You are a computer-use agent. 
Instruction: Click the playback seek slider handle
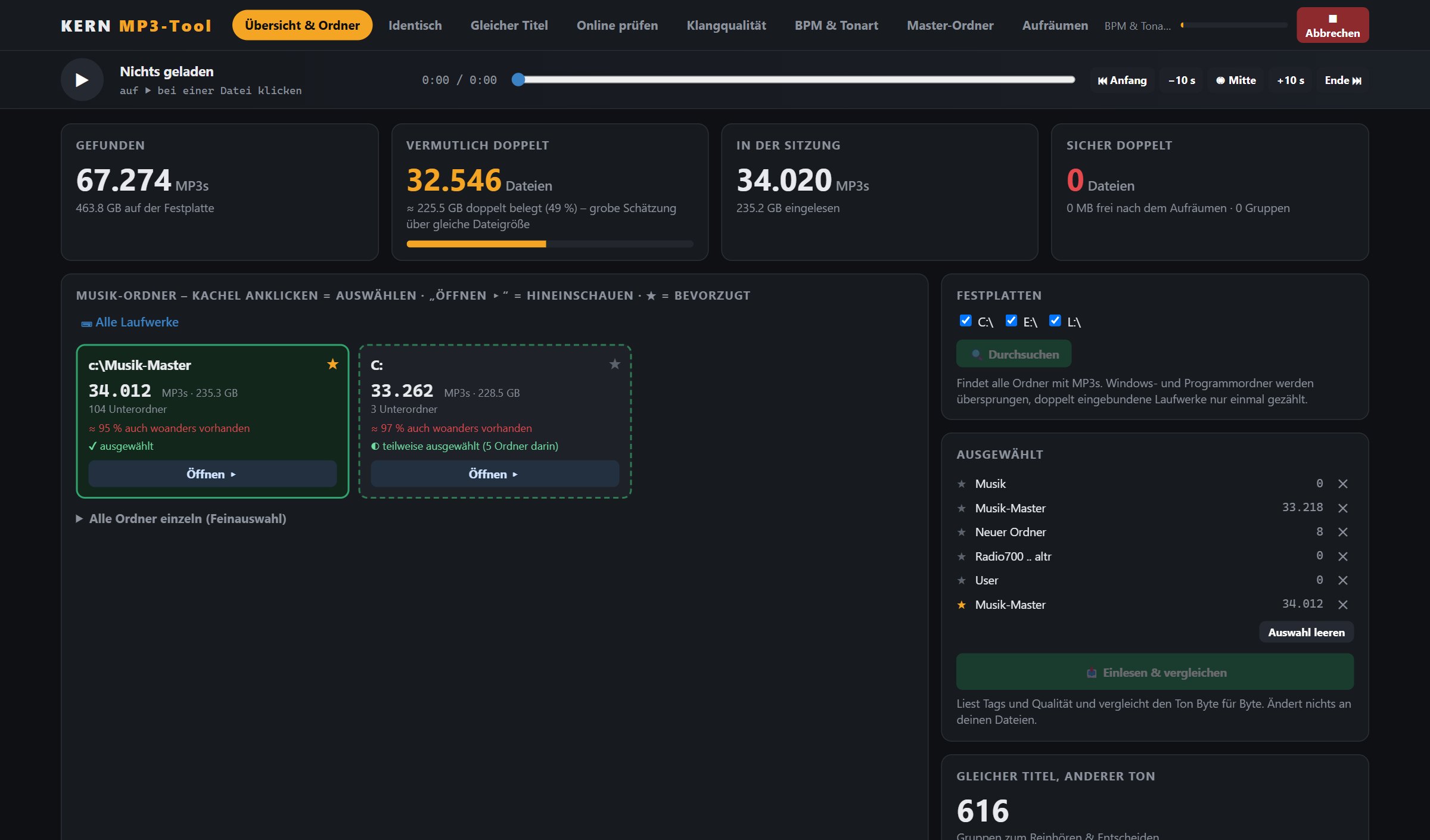tap(518, 80)
